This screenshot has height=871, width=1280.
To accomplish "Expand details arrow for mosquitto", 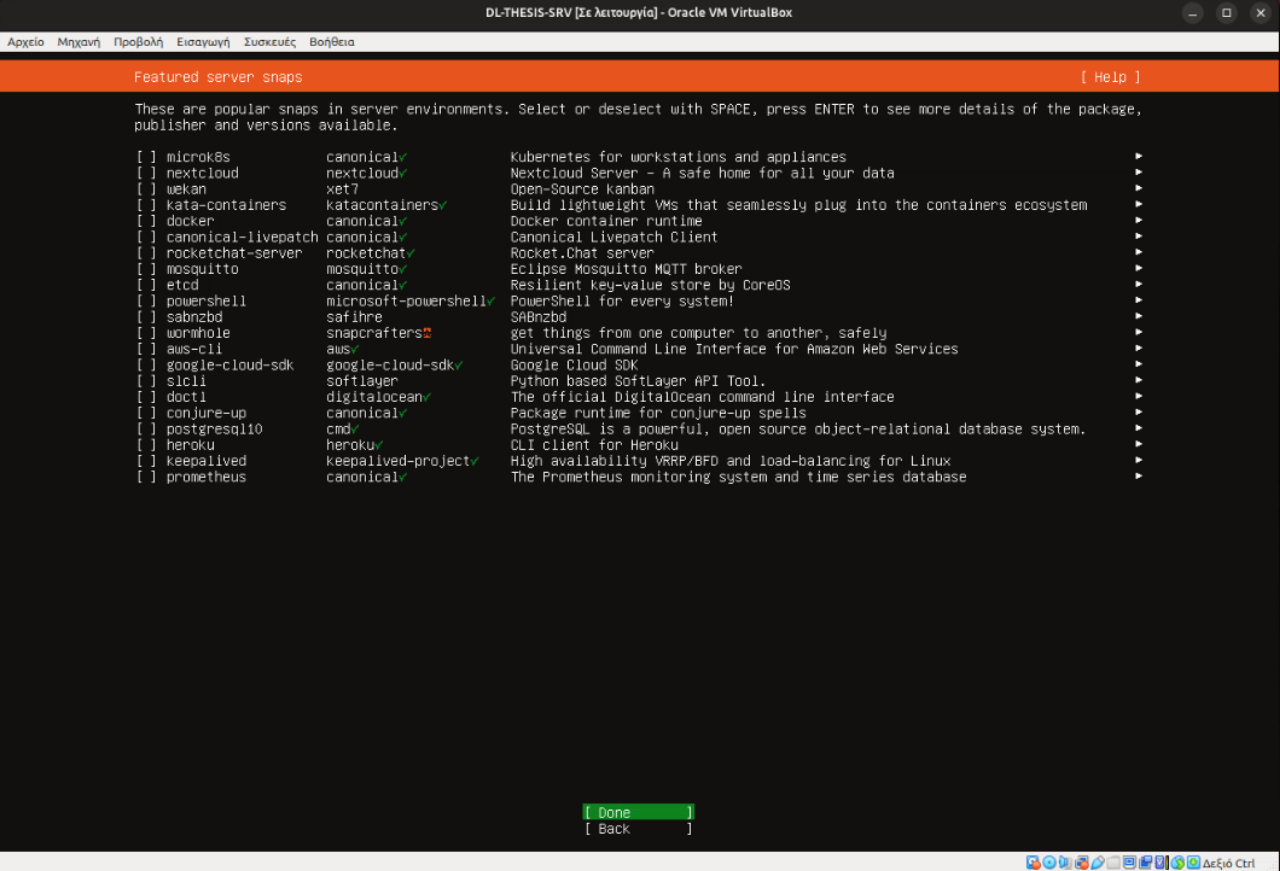I will [x=1138, y=268].
